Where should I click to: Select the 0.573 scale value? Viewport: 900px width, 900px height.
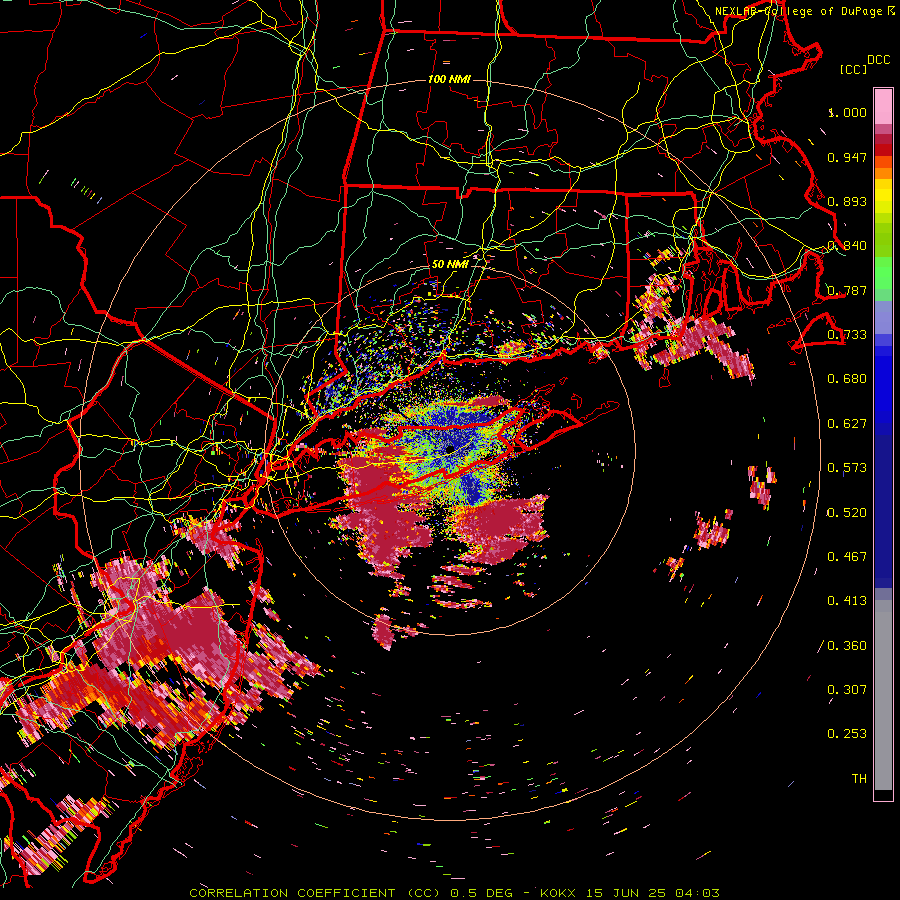pos(847,468)
